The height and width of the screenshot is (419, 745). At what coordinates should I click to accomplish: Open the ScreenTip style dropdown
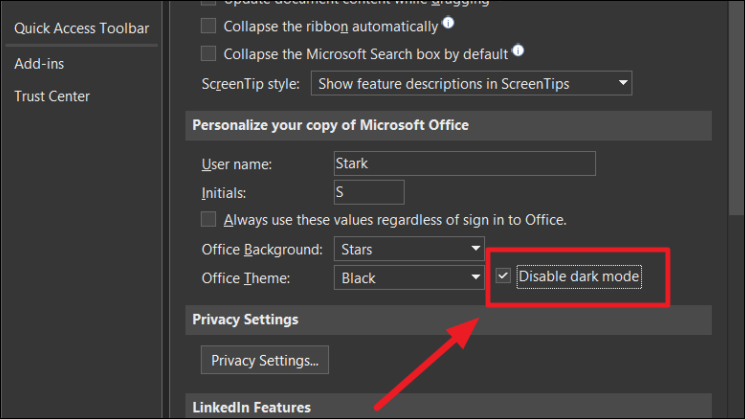(x=471, y=83)
